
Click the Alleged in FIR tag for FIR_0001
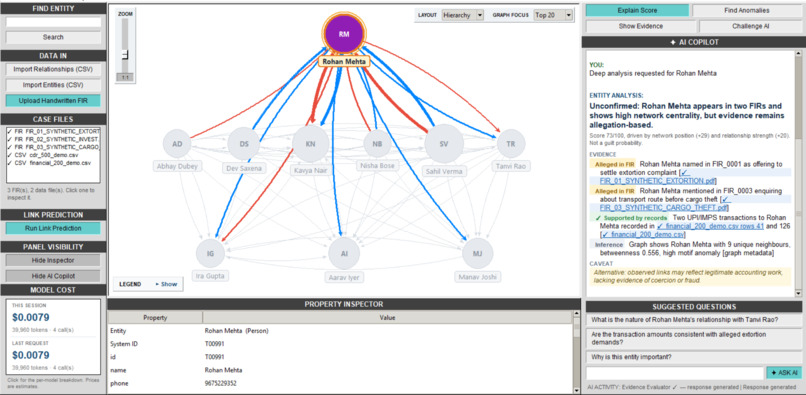(x=613, y=164)
